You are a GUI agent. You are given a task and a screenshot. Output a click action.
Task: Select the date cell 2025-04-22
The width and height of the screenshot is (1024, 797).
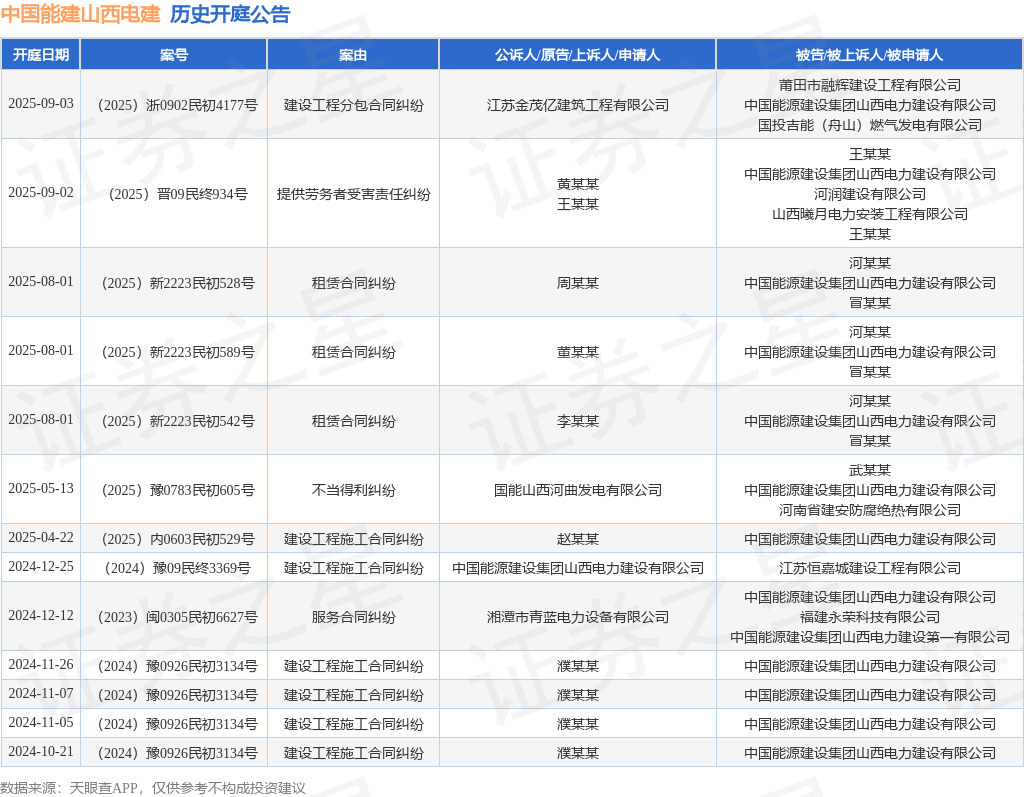[40, 538]
